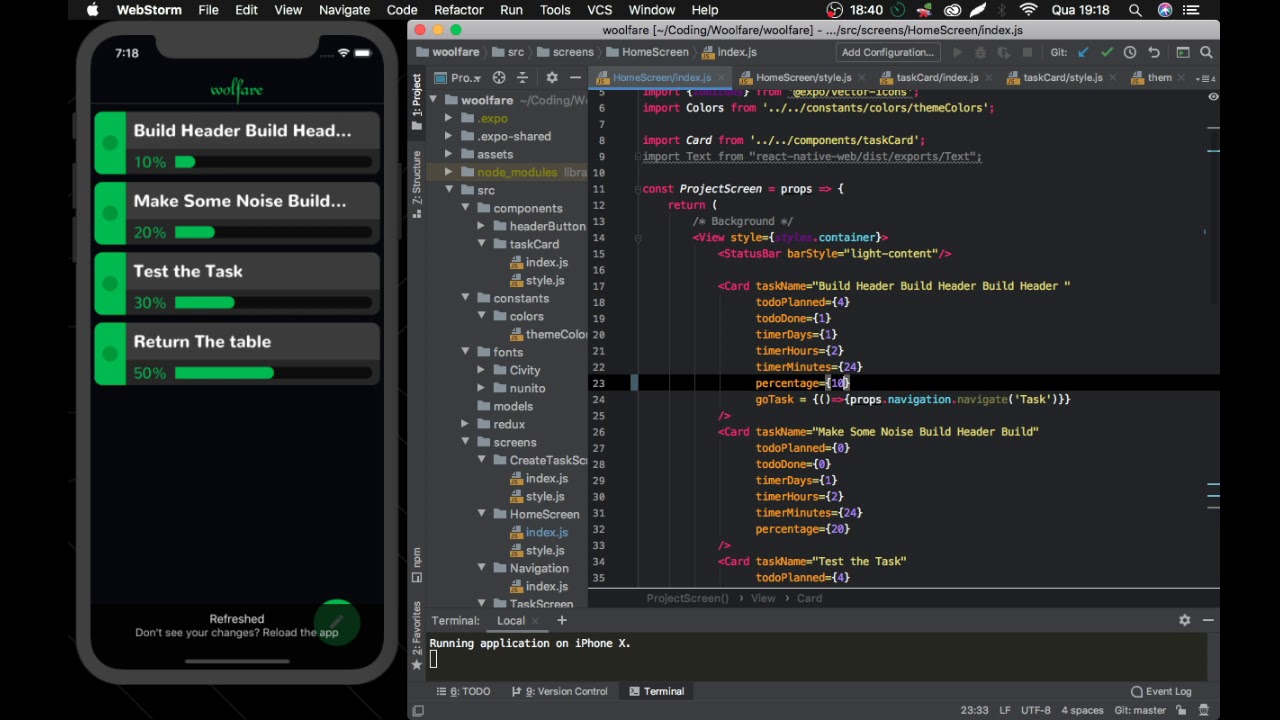Screen dimensions: 1280x720
Task: Open the Event Log
Action: [x=1161, y=691]
